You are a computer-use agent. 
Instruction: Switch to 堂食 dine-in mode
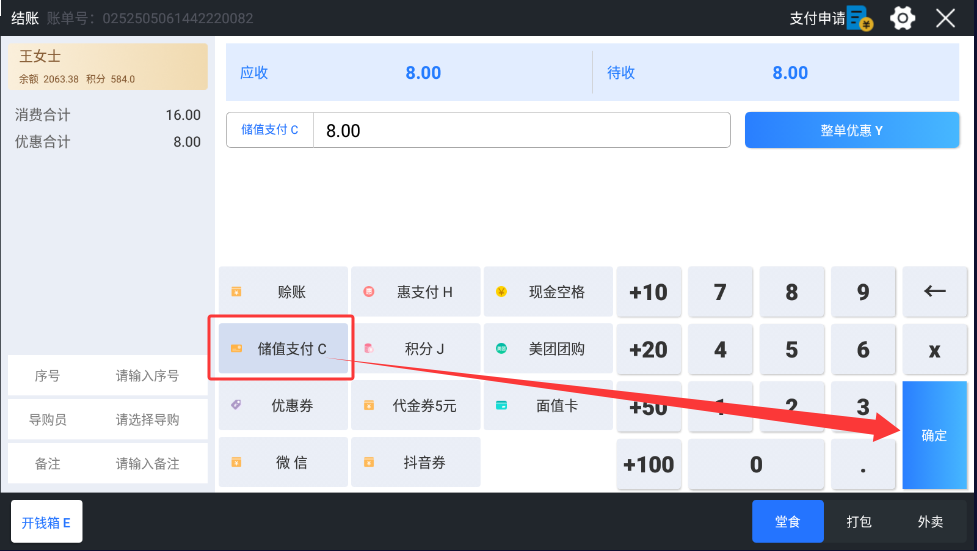tap(788, 522)
